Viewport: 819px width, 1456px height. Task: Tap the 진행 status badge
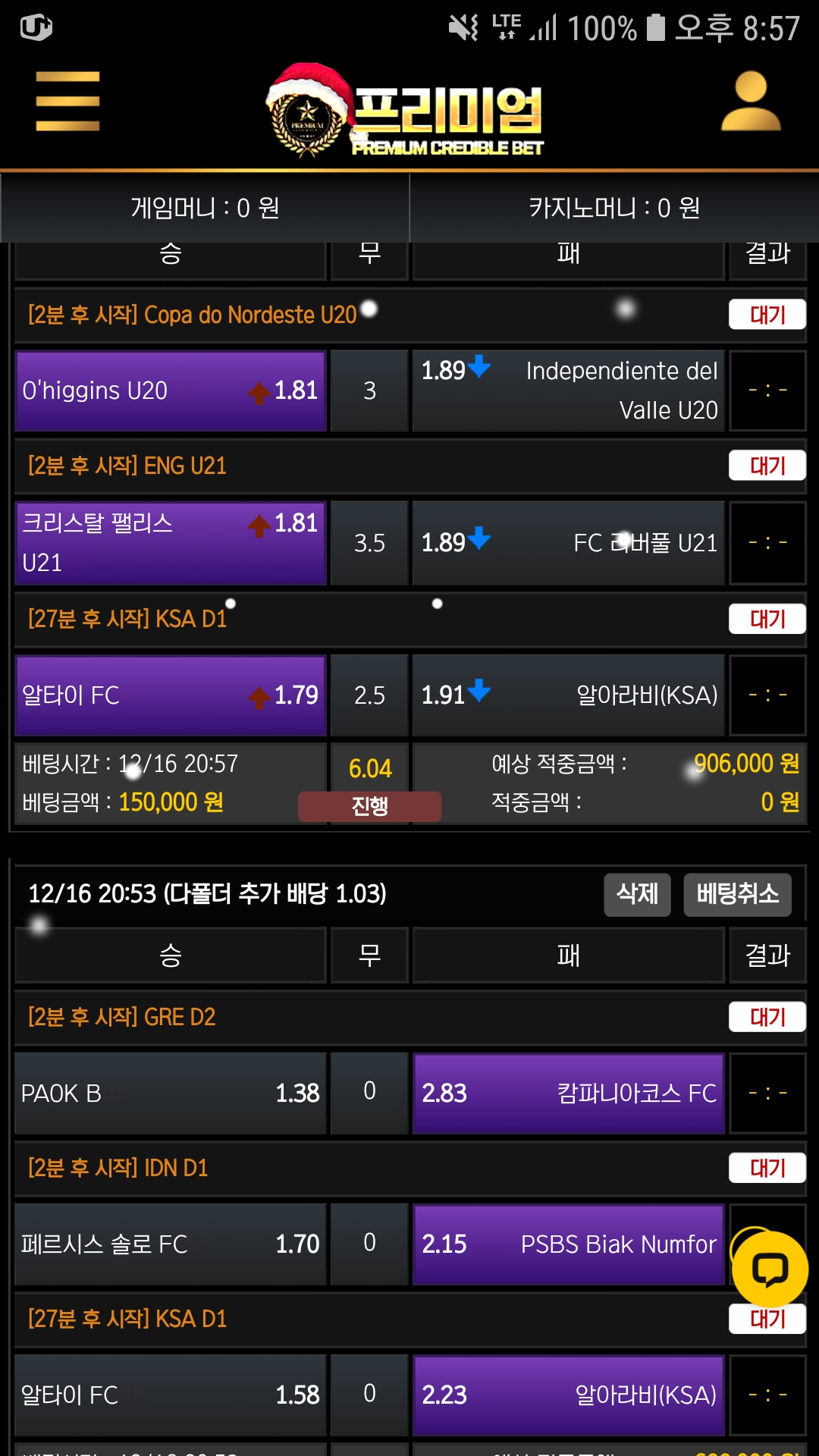tap(369, 805)
